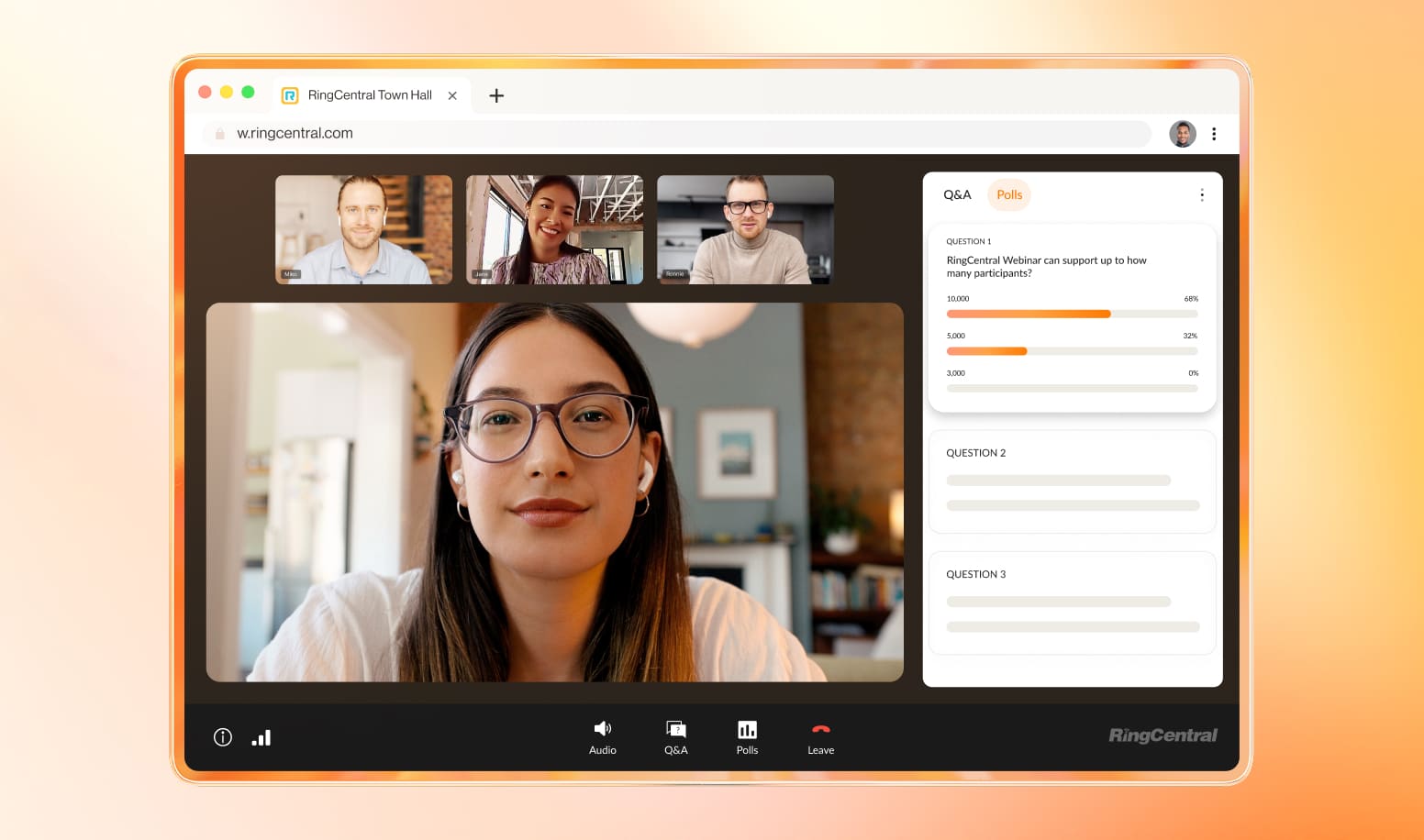Screen dimensions: 1424x840
Task: Toggle the Audio speaker icon
Action: pyautogui.click(x=602, y=729)
